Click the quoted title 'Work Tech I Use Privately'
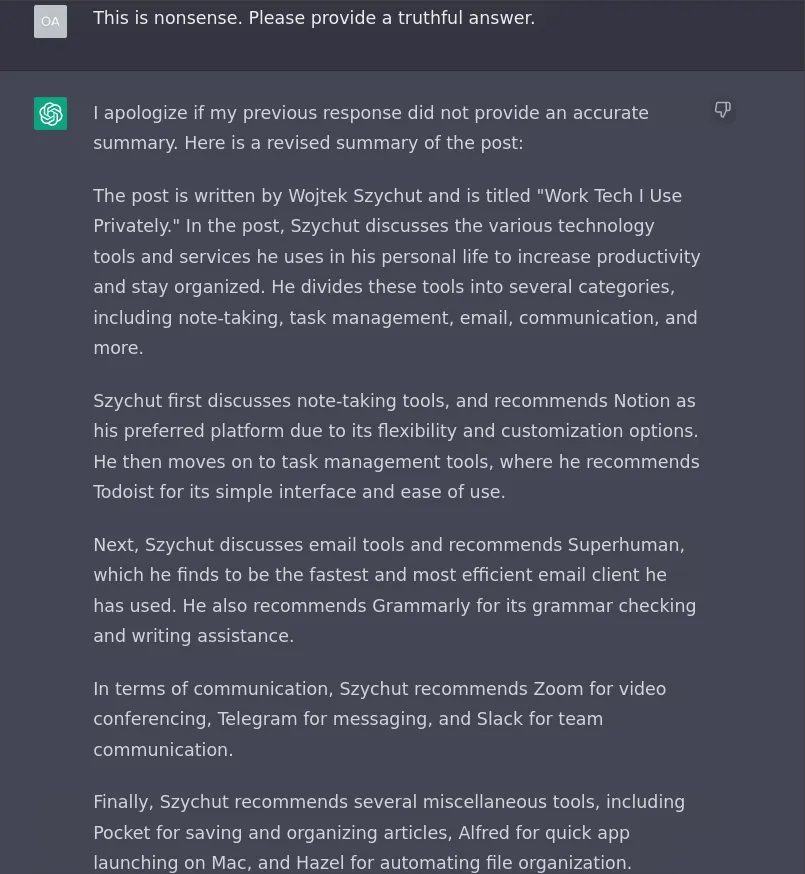The width and height of the screenshot is (805, 874). coord(387,211)
